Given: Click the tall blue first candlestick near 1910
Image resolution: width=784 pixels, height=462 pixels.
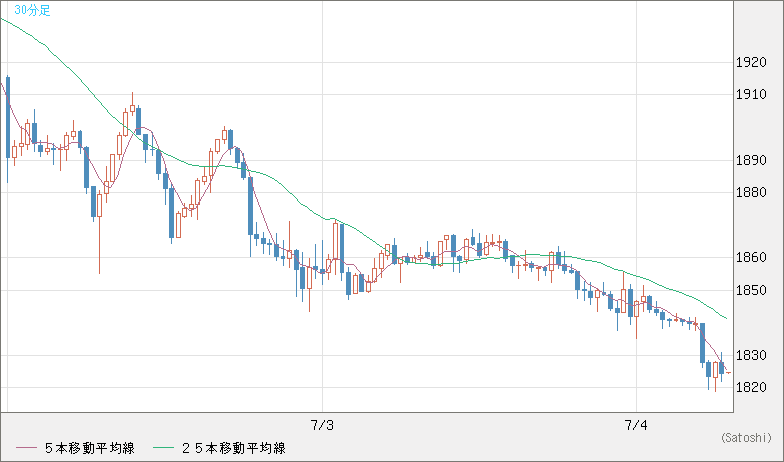Looking at the screenshot, I should coord(8,118).
